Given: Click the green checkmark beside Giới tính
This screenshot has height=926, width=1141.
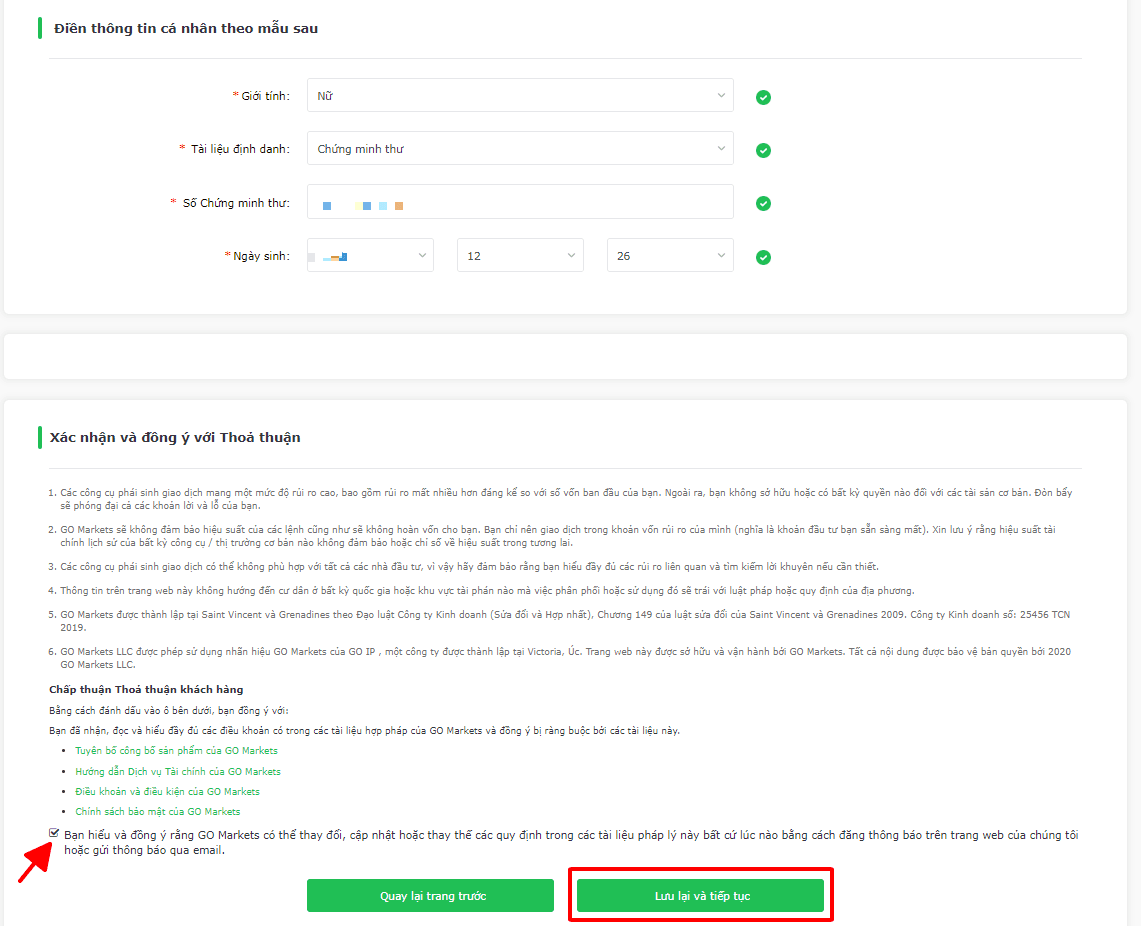Looking at the screenshot, I should click(763, 97).
